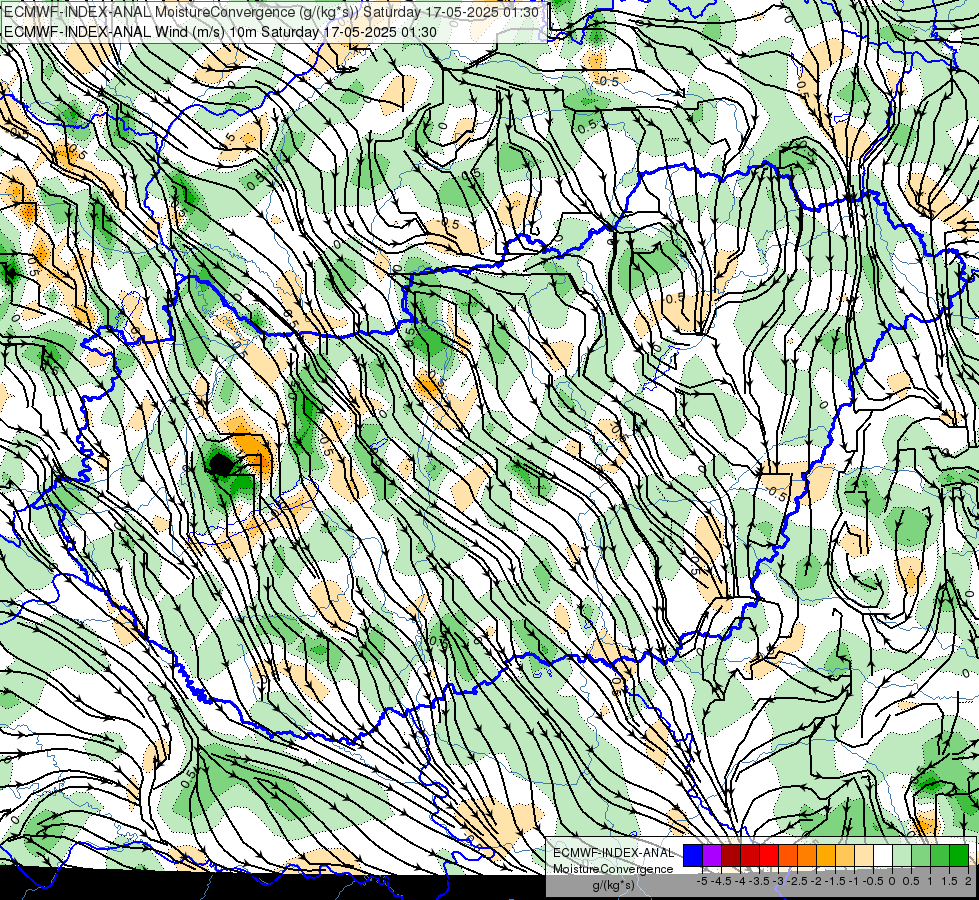Image resolution: width=979 pixels, height=900 pixels.
Task: Click the -1.5 legend tick value
Action: click(x=835, y=881)
